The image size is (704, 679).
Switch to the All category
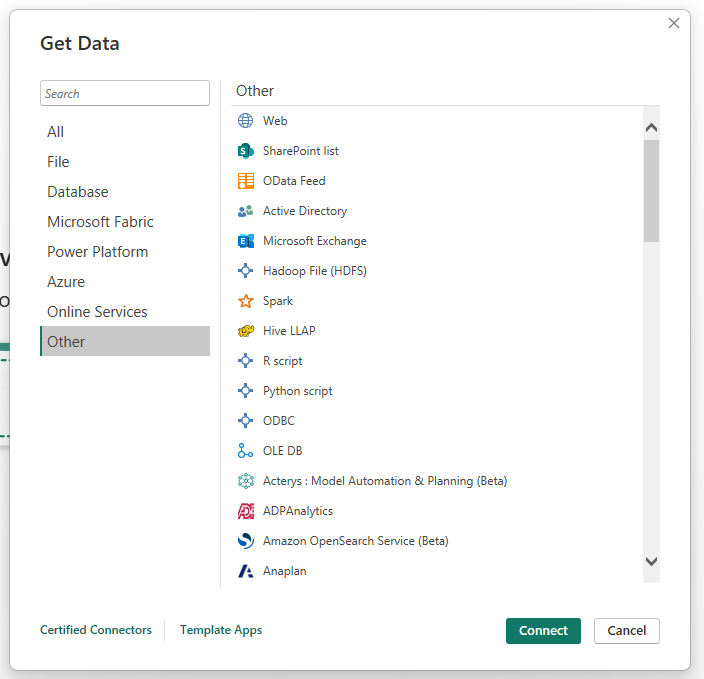coord(125,132)
